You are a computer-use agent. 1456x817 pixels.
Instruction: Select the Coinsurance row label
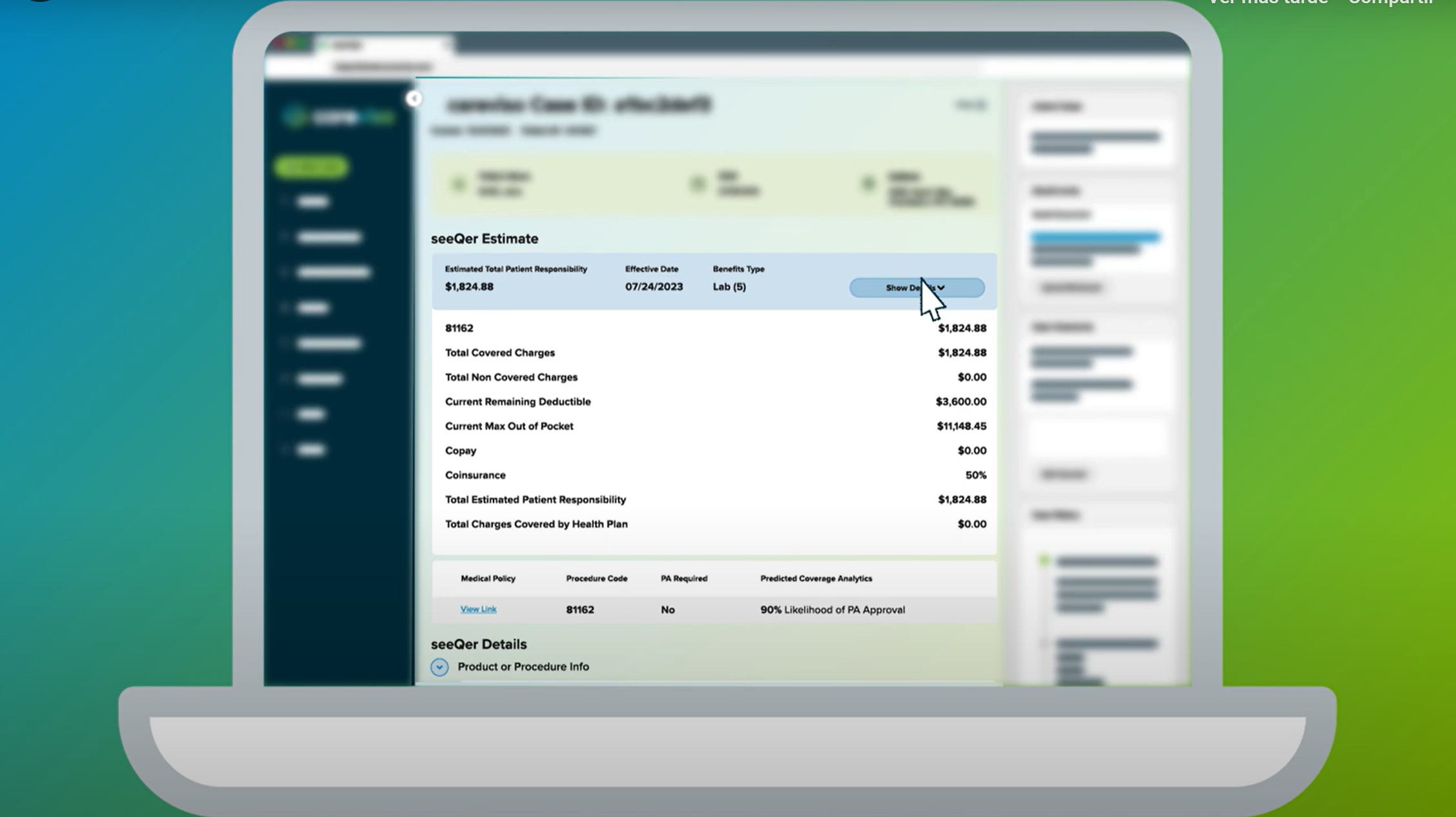(x=475, y=475)
